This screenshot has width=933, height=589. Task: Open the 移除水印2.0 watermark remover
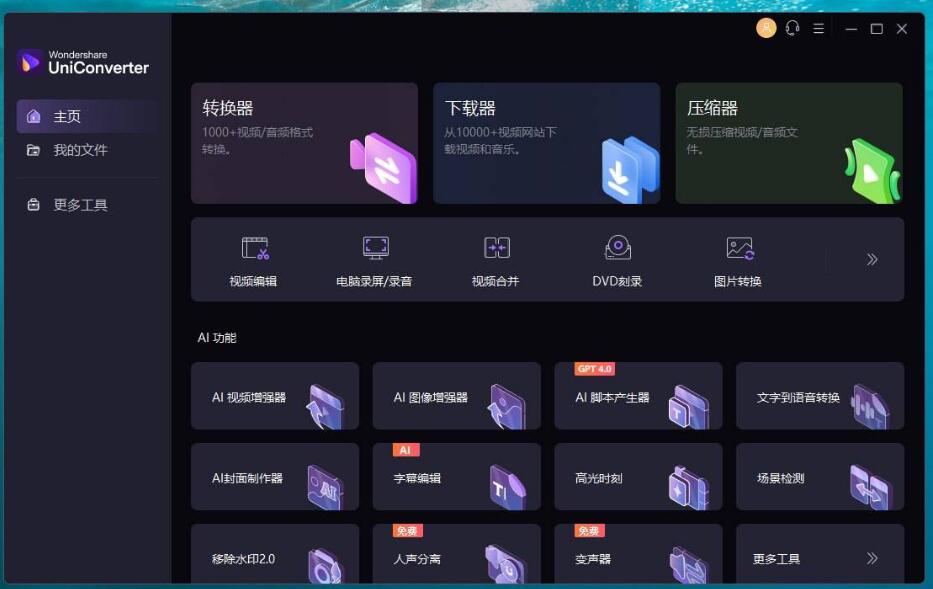(274, 557)
